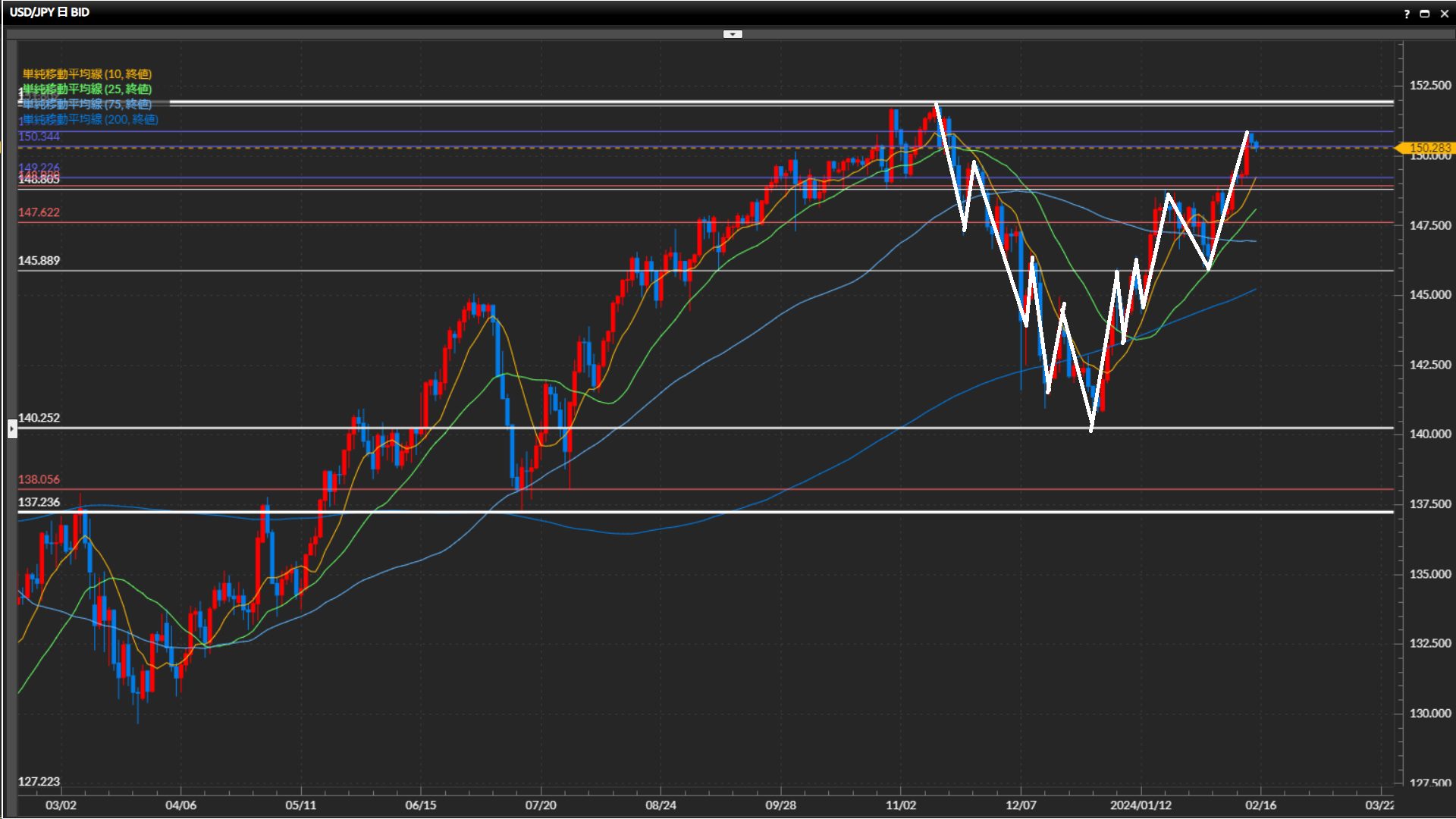Image resolution: width=1456 pixels, height=819 pixels.
Task: Select the green 25-period moving average legend
Action: [x=88, y=89]
